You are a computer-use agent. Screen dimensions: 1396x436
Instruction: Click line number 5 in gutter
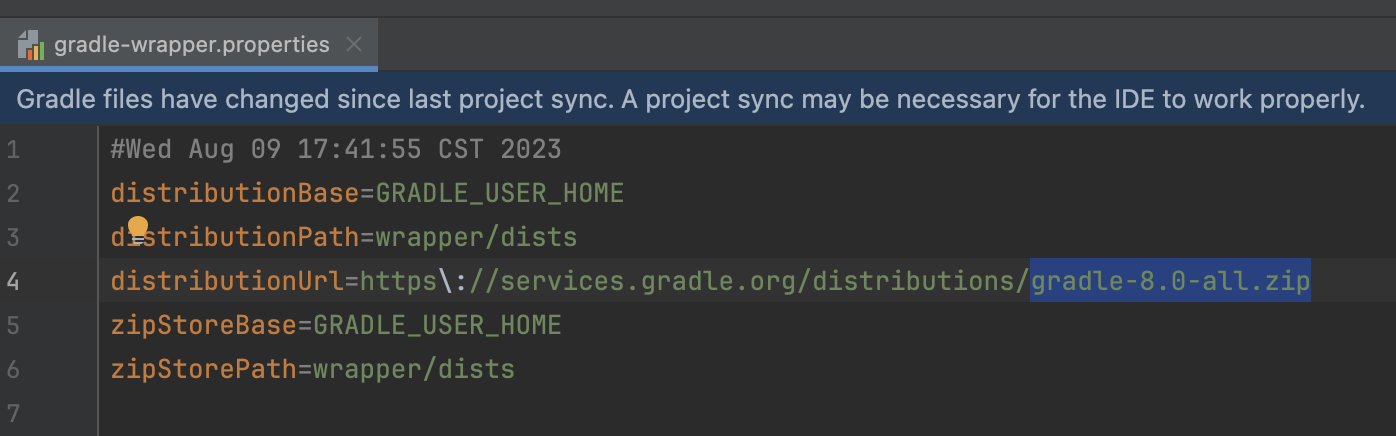(13, 325)
